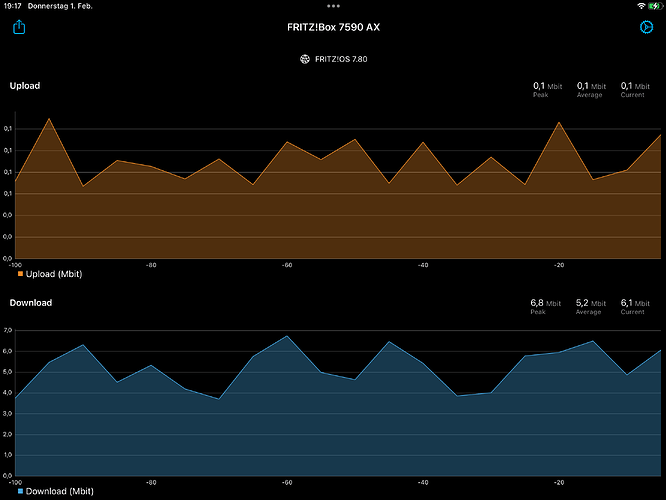The image size is (666, 500).
Task: Click the orange Upload (Mbit) legend swatch
Action: pos(20,274)
